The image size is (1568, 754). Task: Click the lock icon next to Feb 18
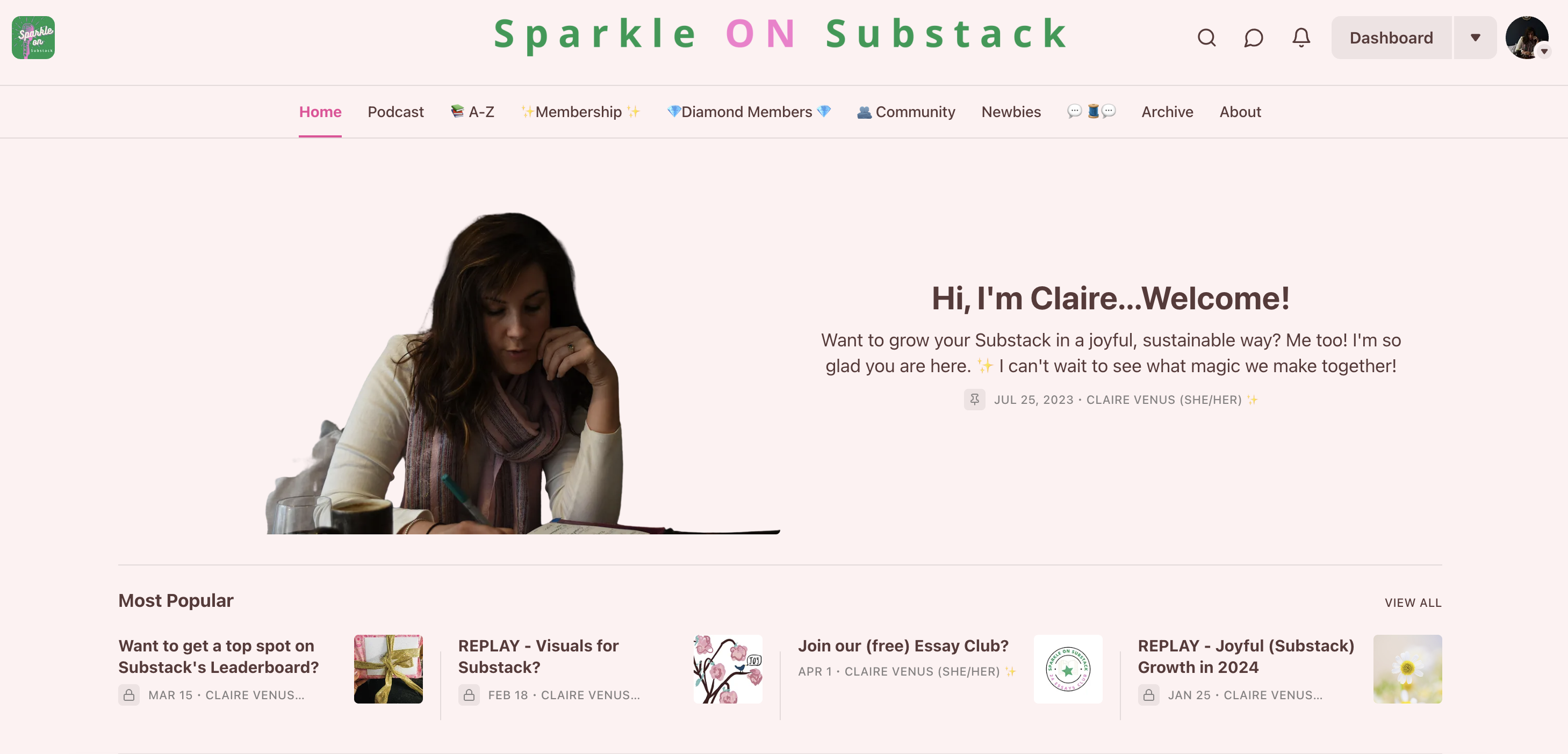click(x=469, y=695)
